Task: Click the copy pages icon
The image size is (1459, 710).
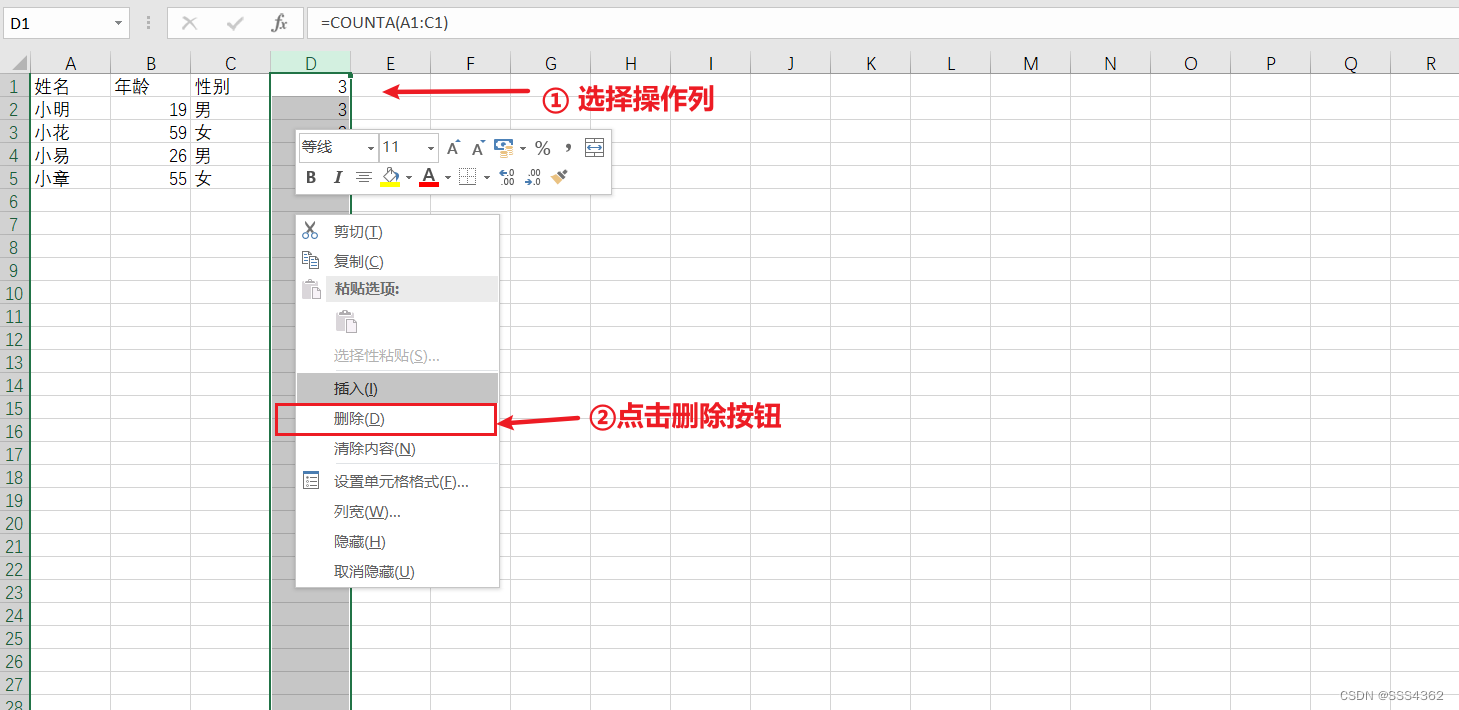Action: tap(310, 260)
